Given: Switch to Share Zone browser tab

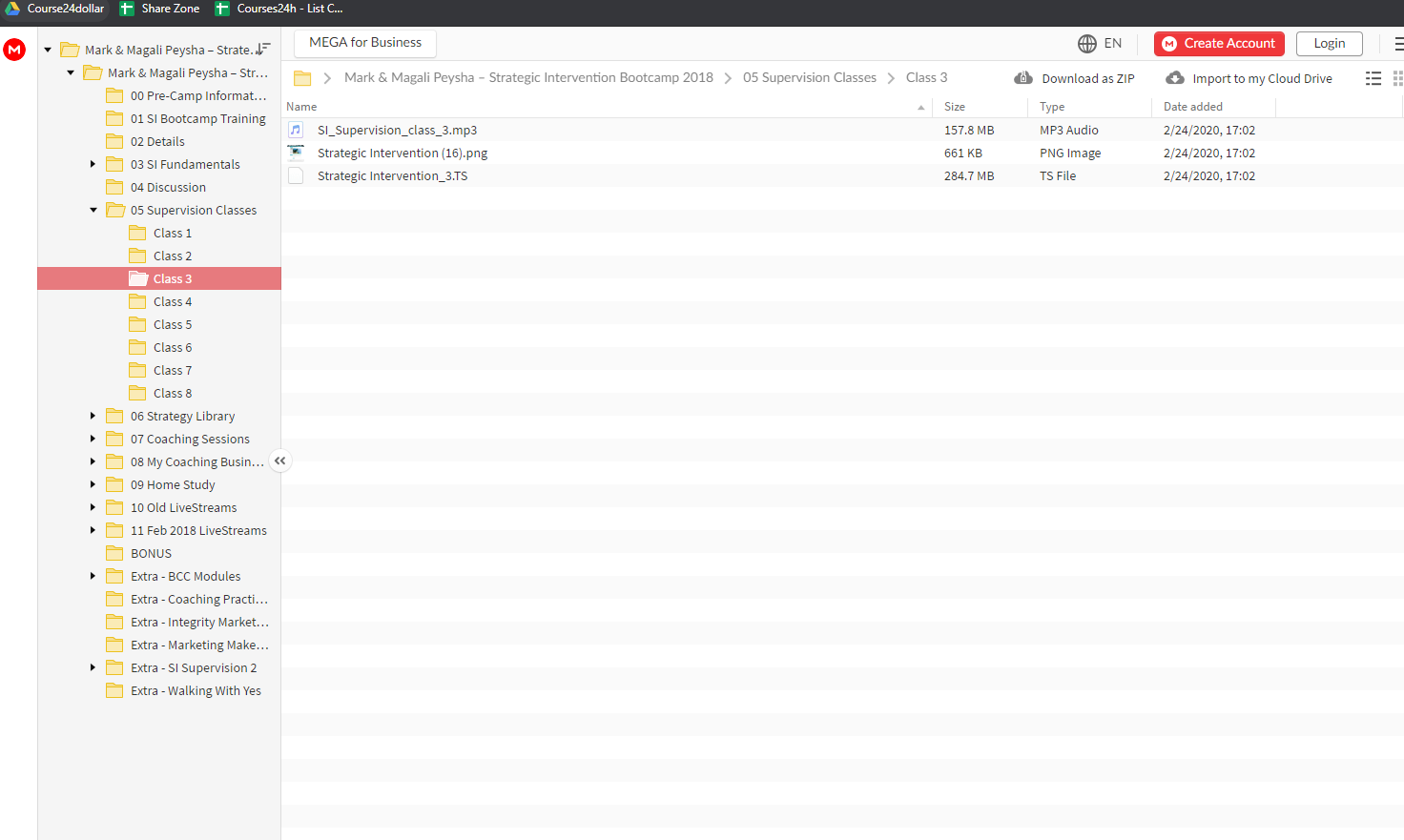Looking at the screenshot, I should pyautogui.click(x=160, y=9).
